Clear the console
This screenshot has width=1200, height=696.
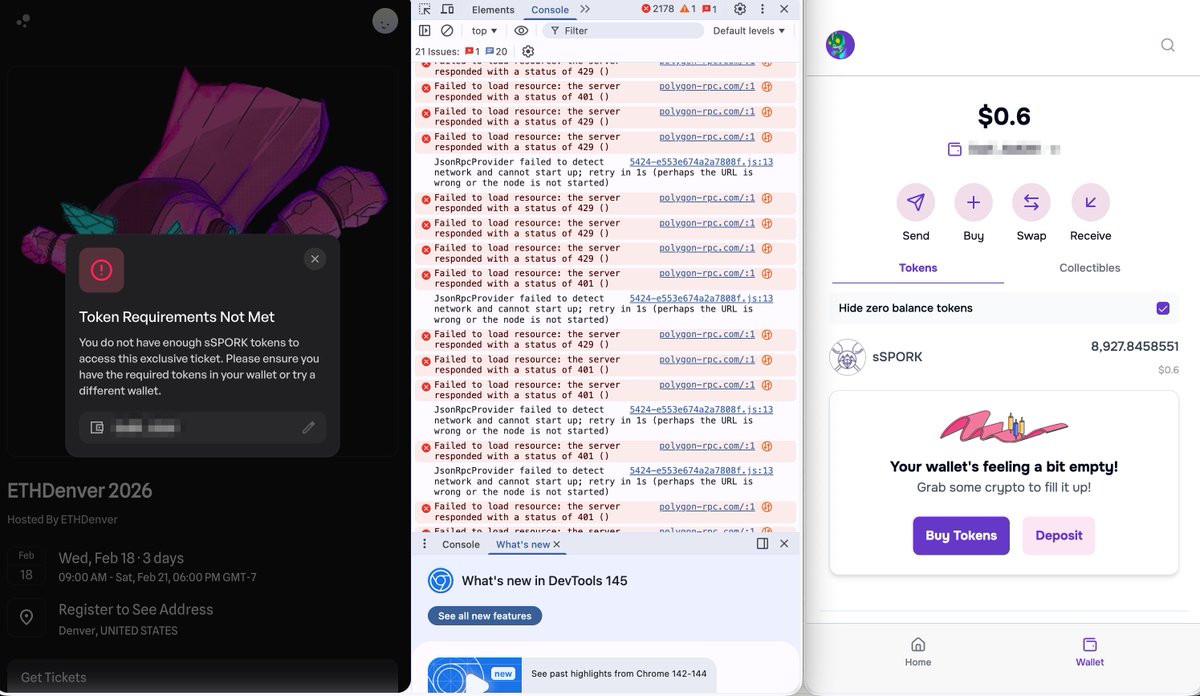pyautogui.click(x=447, y=31)
